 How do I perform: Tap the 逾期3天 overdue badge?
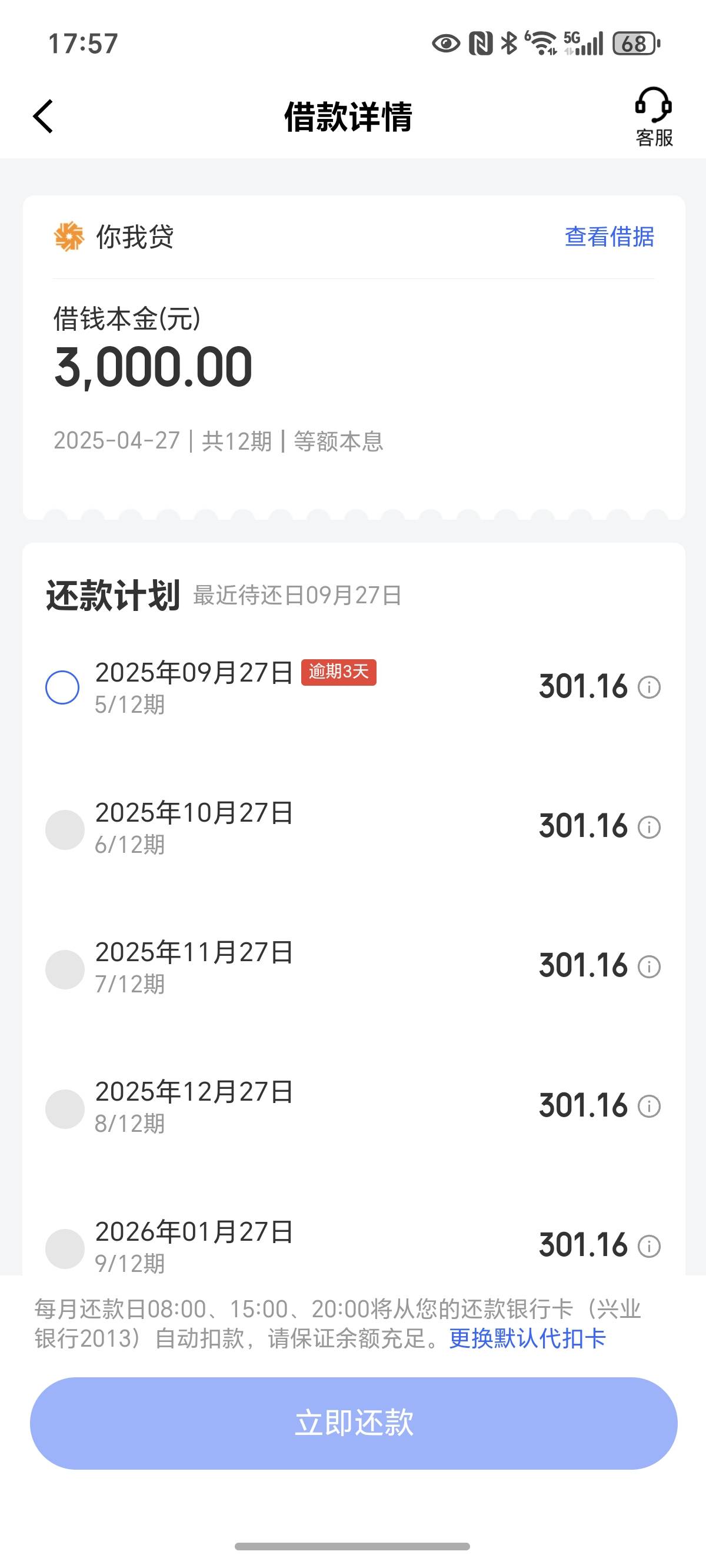pos(338,672)
